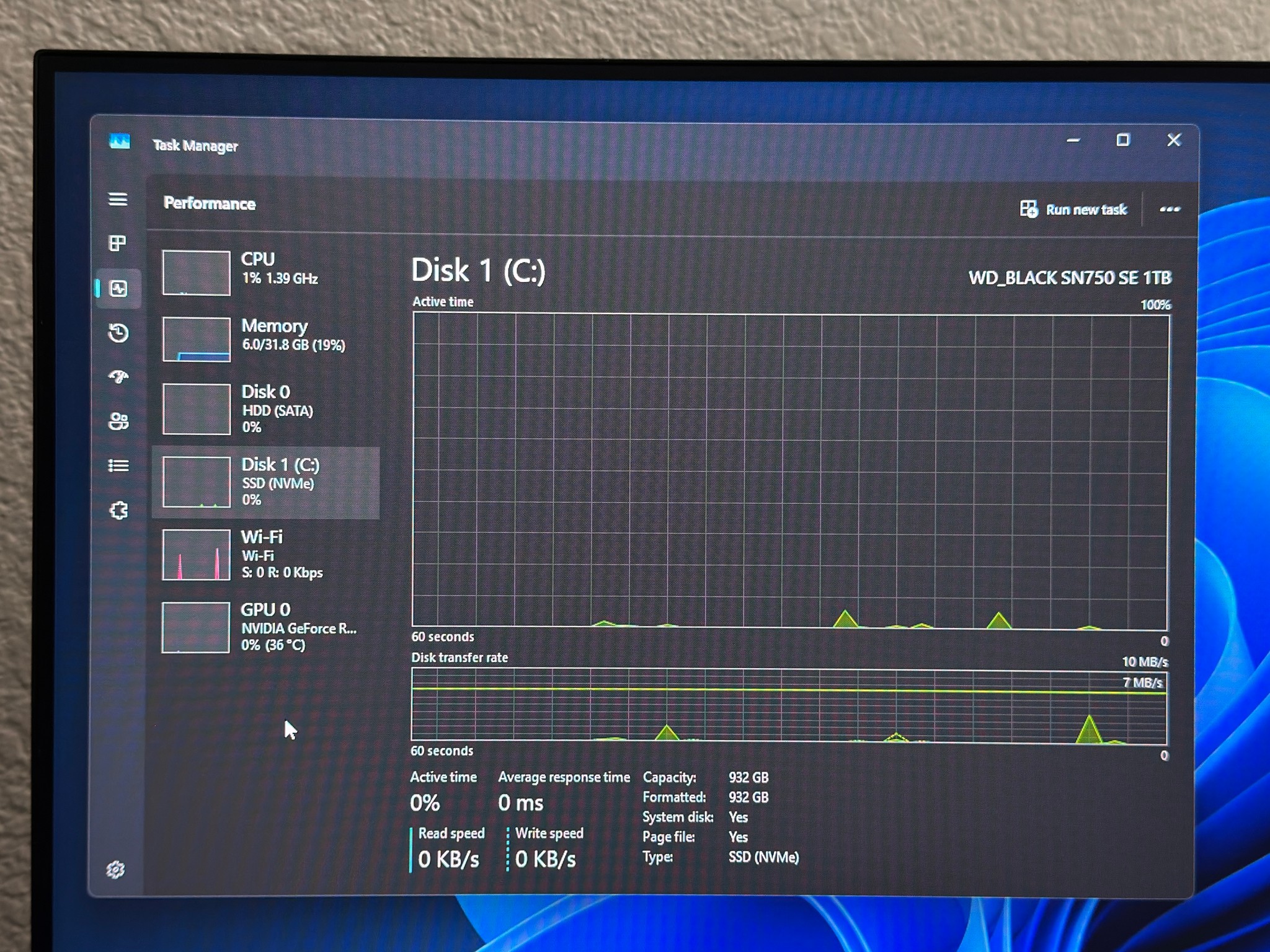Viewport: 1270px width, 952px height.
Task: Click the Page file Yes value
Action: [x=739, y=837]
